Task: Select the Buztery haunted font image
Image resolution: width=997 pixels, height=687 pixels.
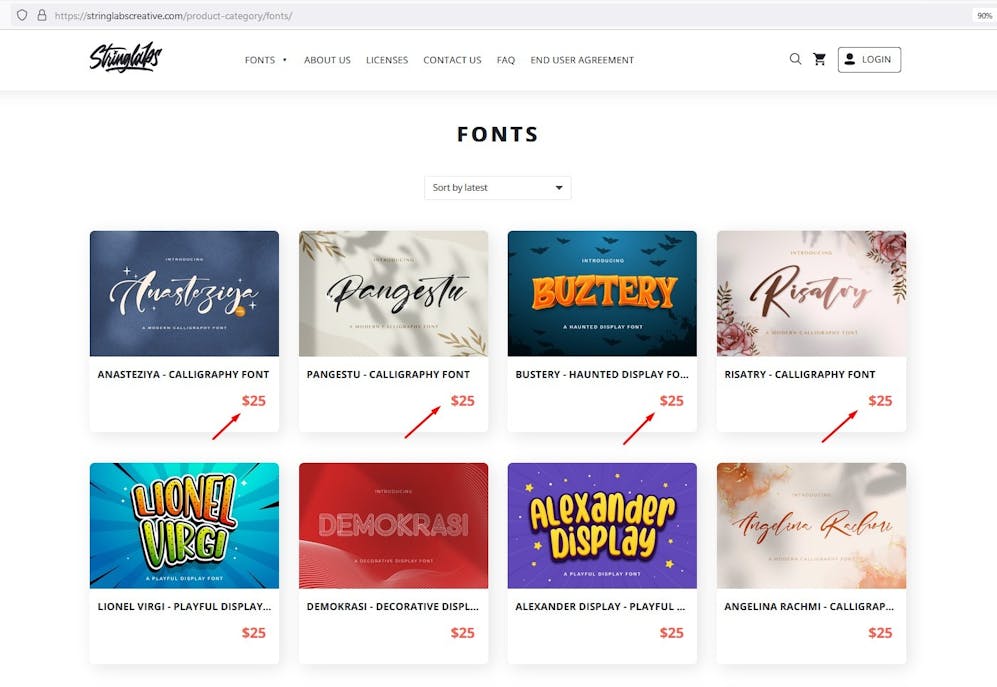Action: [x=602, y=294]
